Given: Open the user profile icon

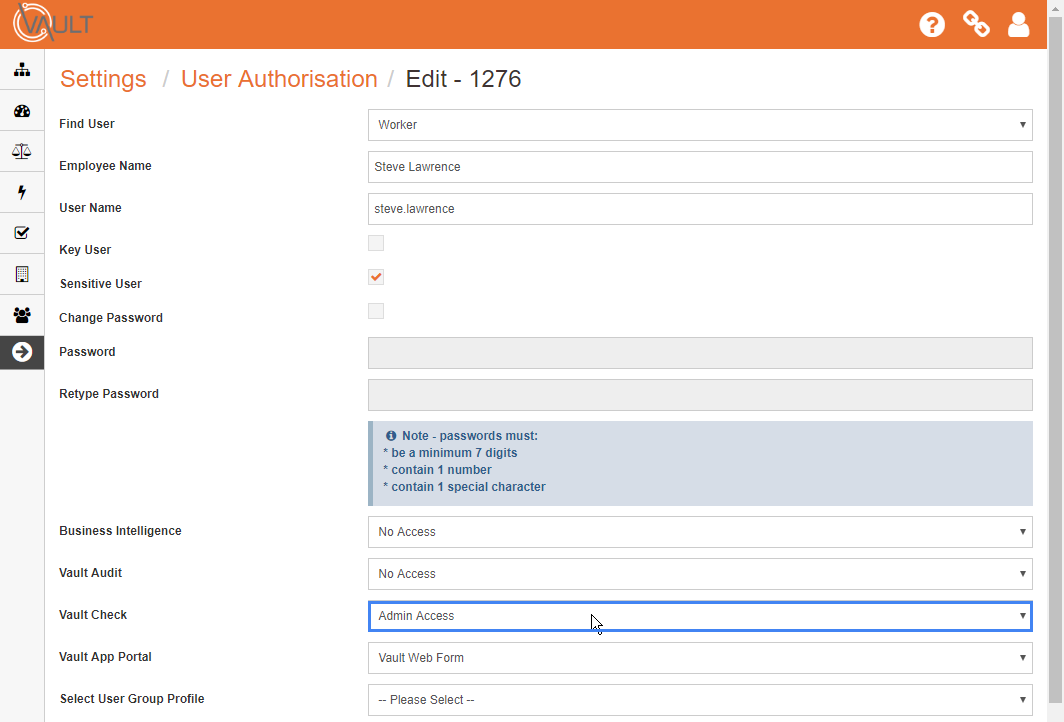Looking at the screenshot, I should [1018, 24].
